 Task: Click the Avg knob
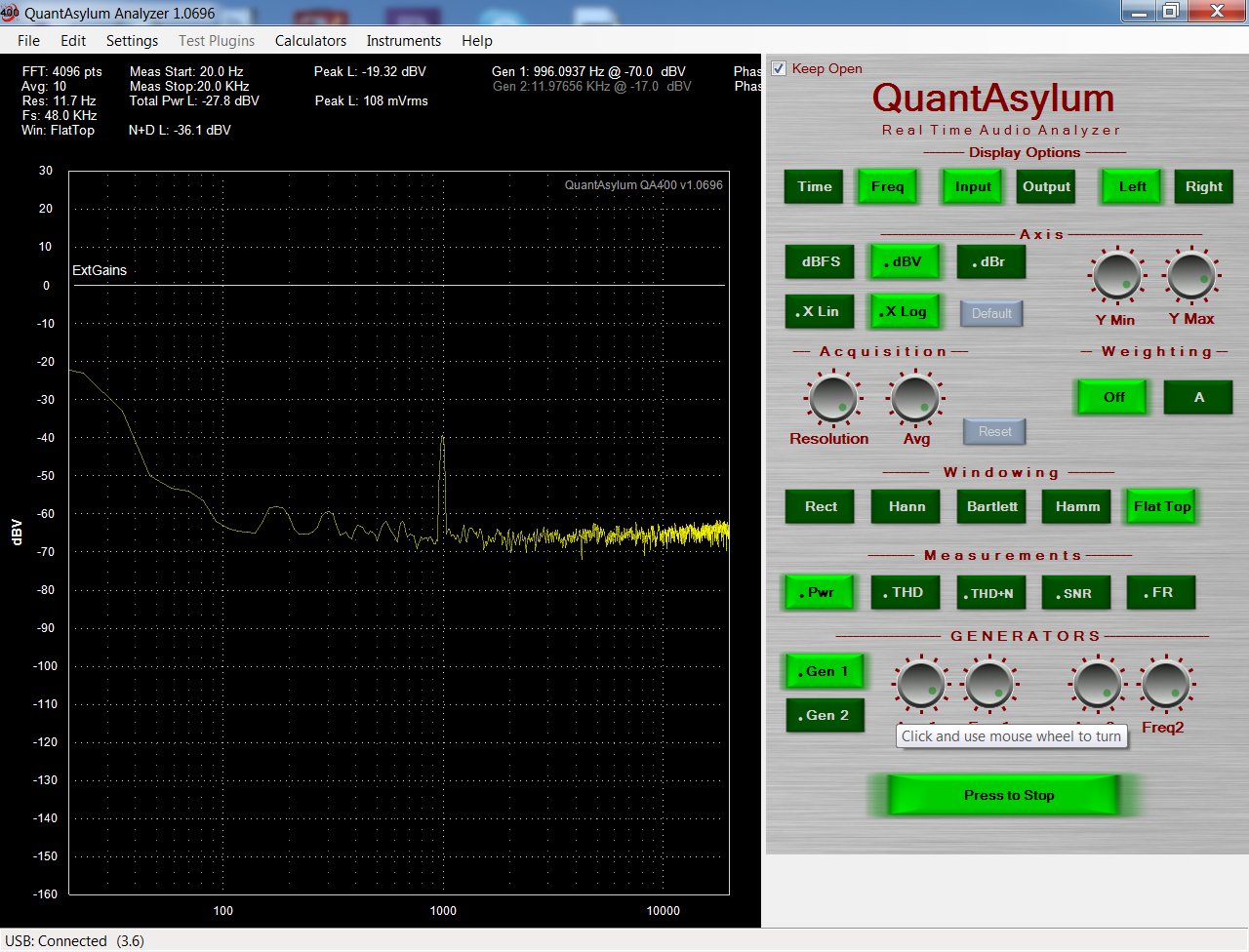[x=915, y=398]
